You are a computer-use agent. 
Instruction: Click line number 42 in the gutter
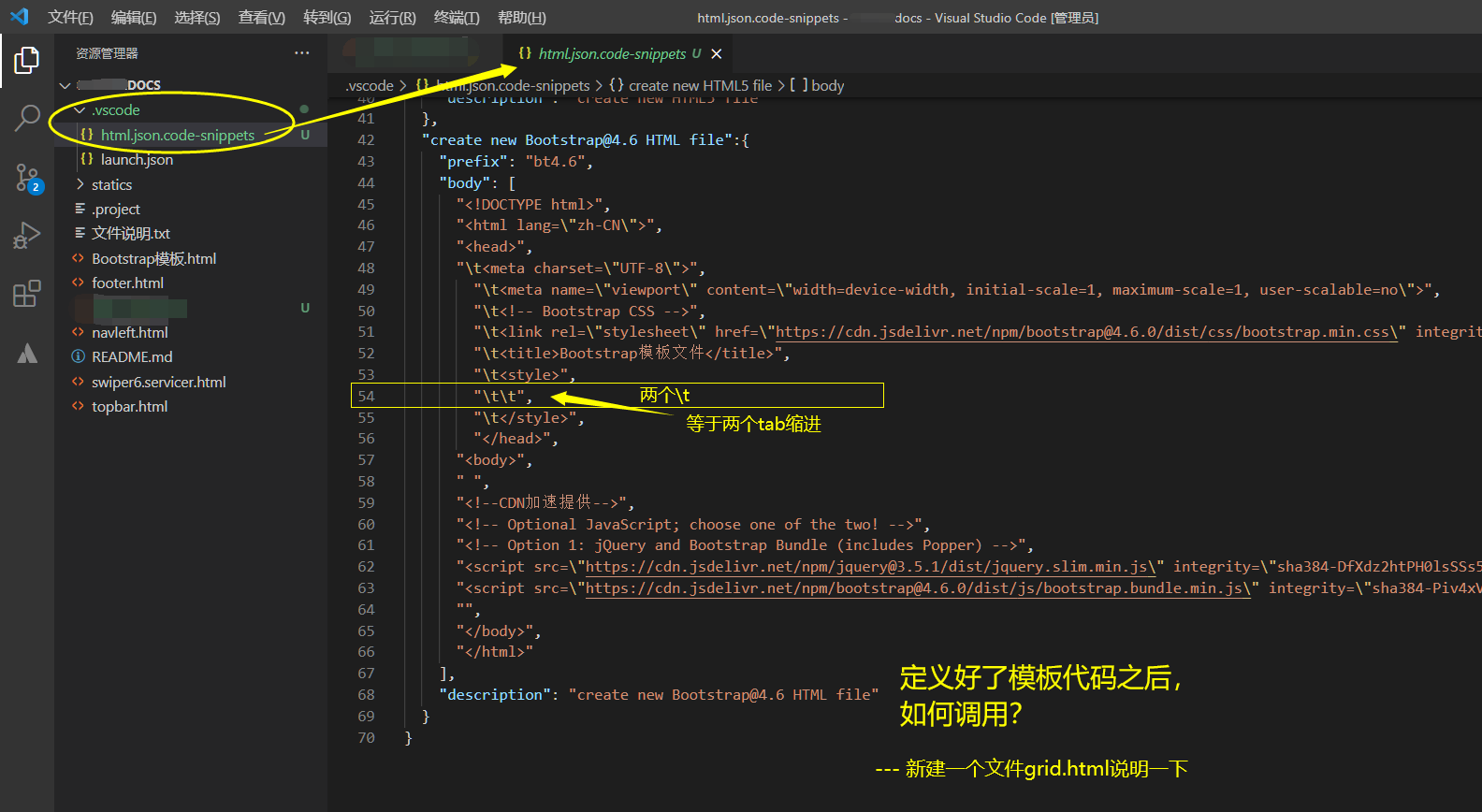point(366,140)
